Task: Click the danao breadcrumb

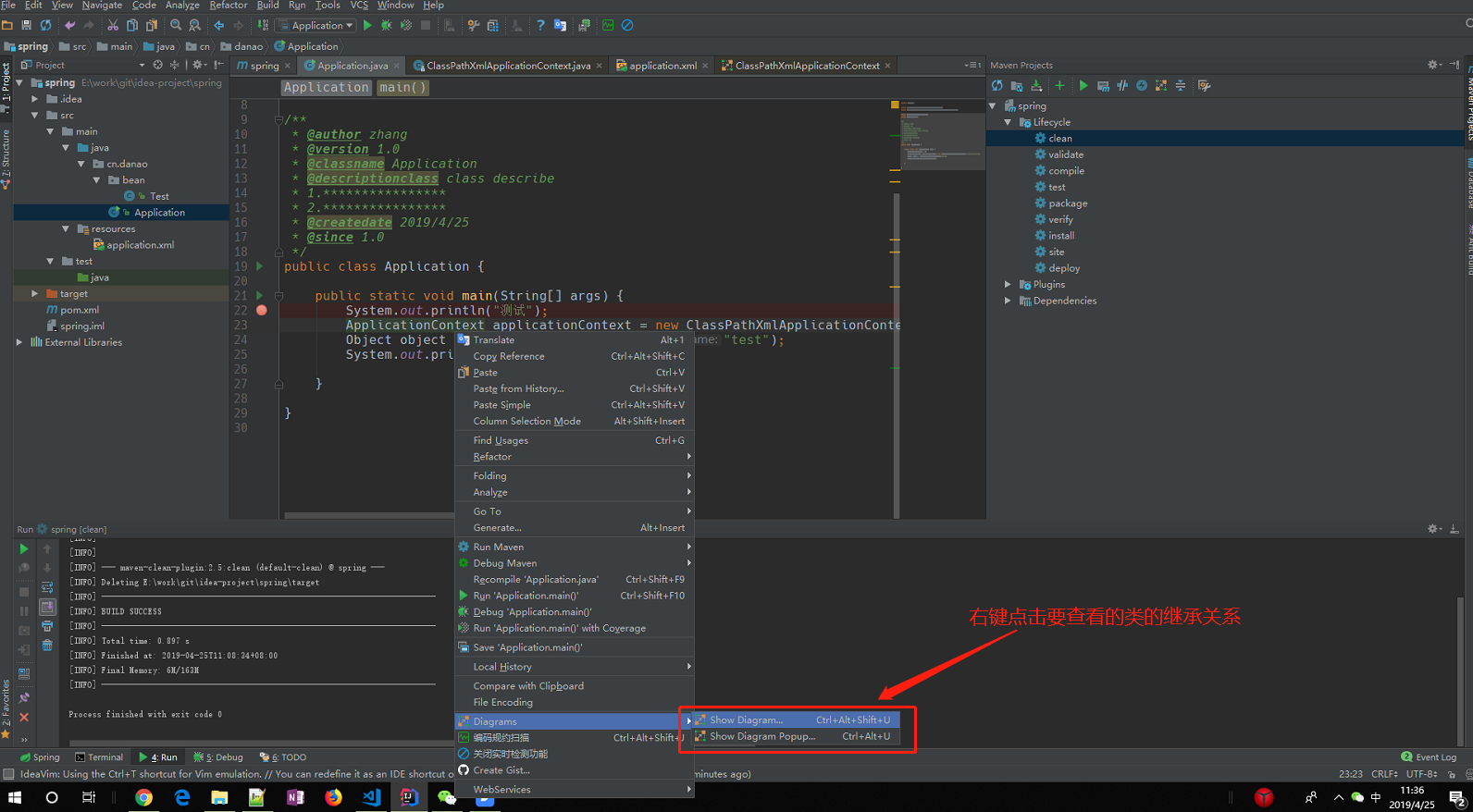Action: pyautogui.click(x=241, y=46)
